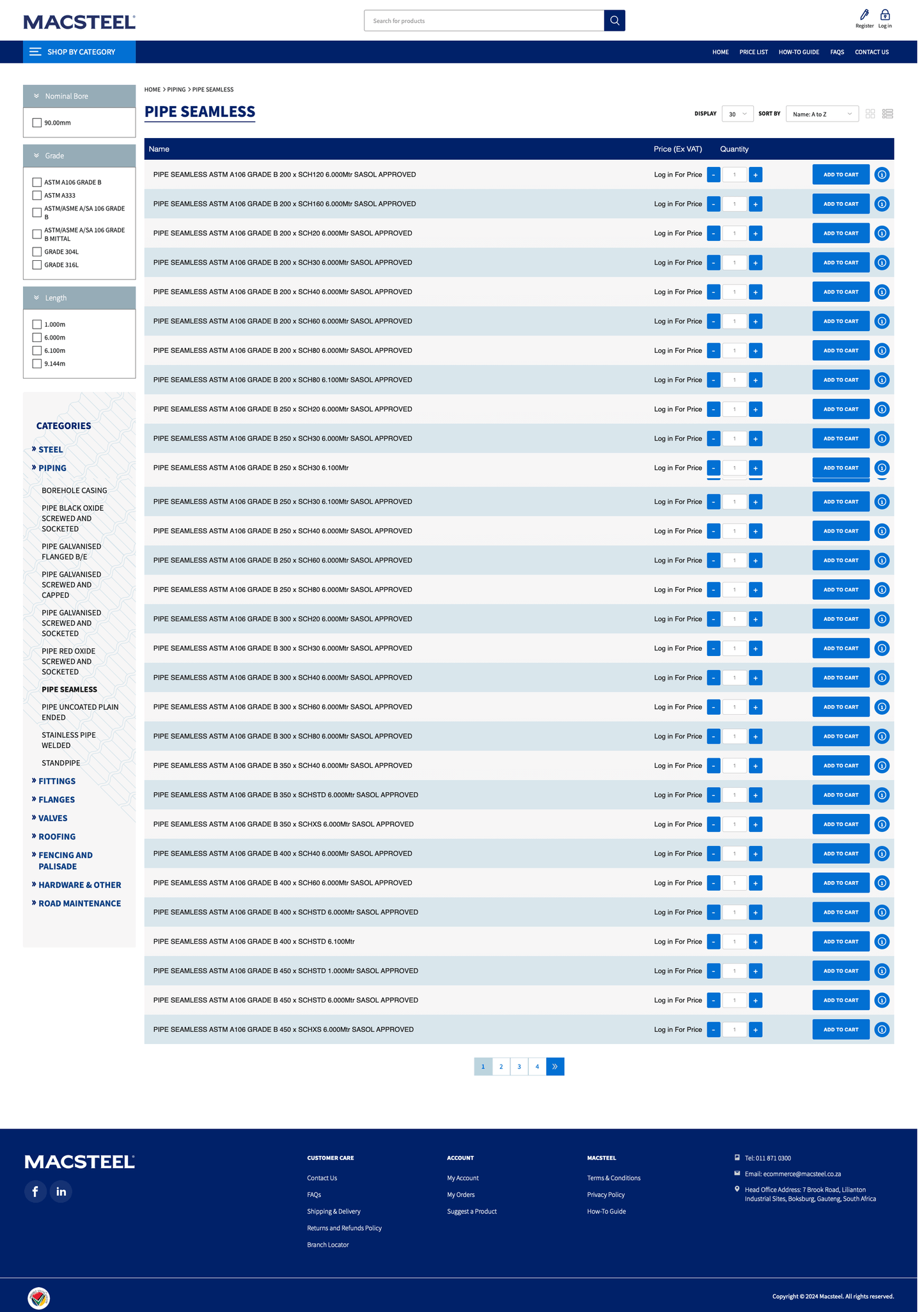Decrease quantity for 250 x SCH60 pipe
Viewport: 924px width, 1312px height.
(714, 561)
